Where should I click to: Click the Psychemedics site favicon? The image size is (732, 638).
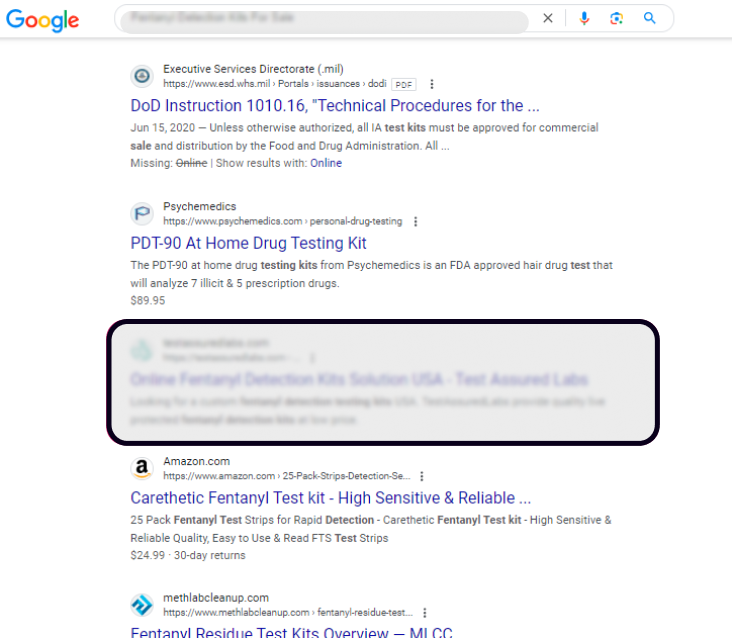(142, 213)
